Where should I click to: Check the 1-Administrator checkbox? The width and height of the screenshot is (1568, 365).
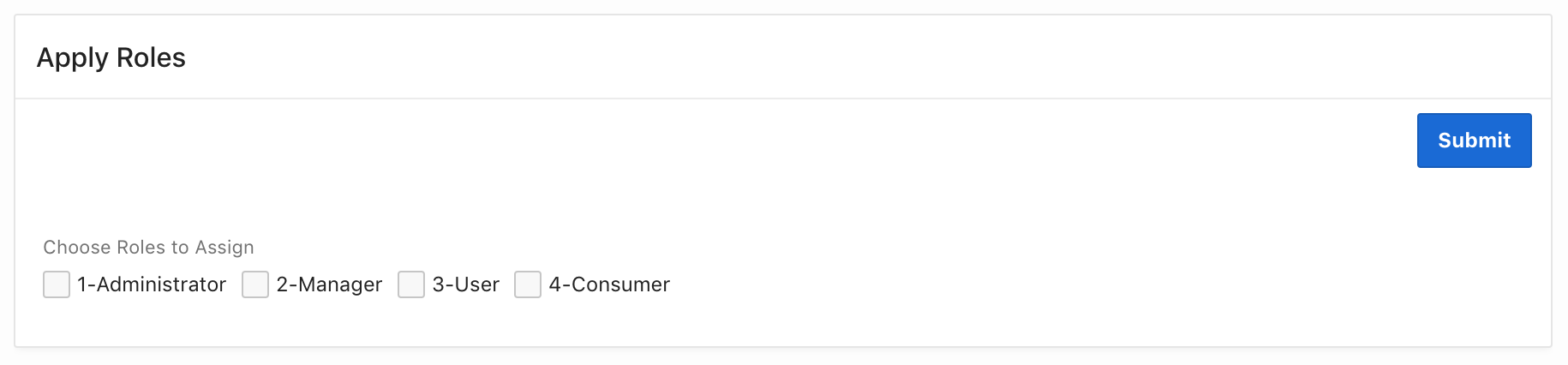[57, 284]
